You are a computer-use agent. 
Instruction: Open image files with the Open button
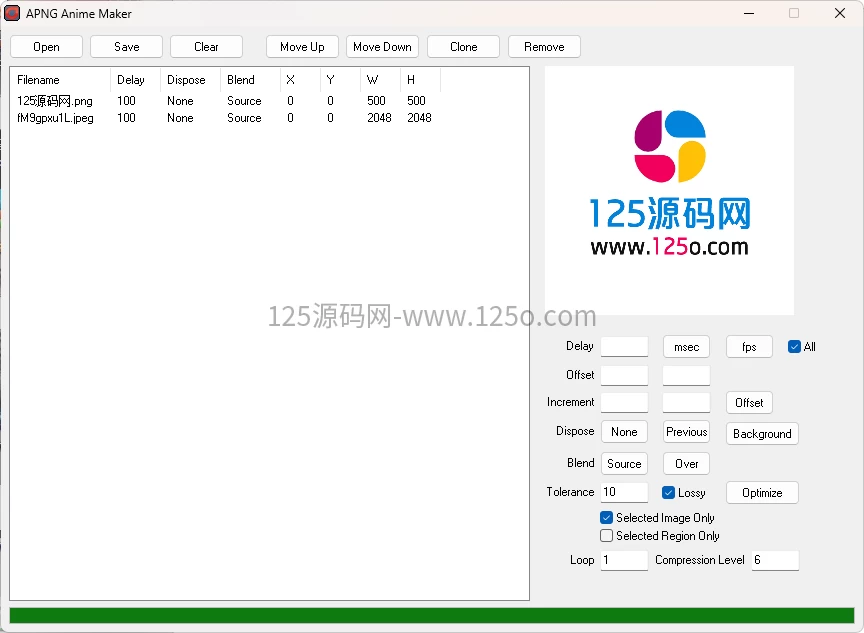point(46,46)
